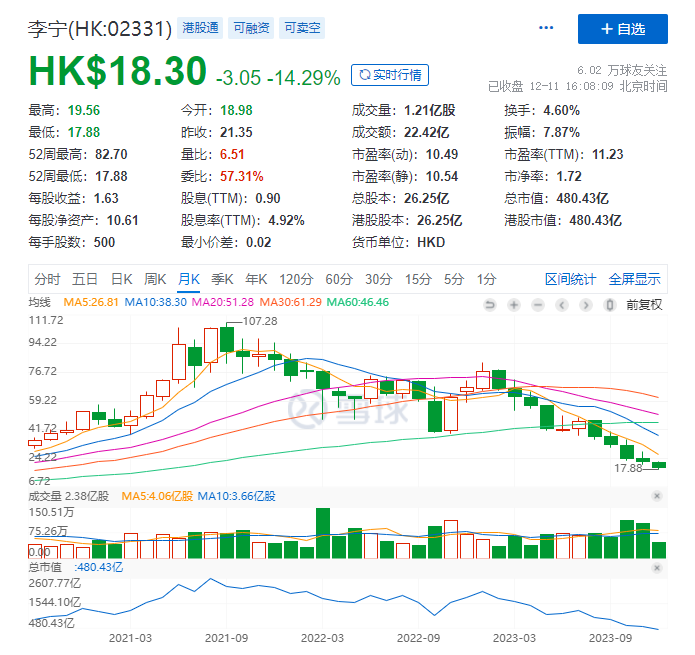Click the 52周最高 82.70 value
Viewport: 695px width, 655px height.
[111, 154]
